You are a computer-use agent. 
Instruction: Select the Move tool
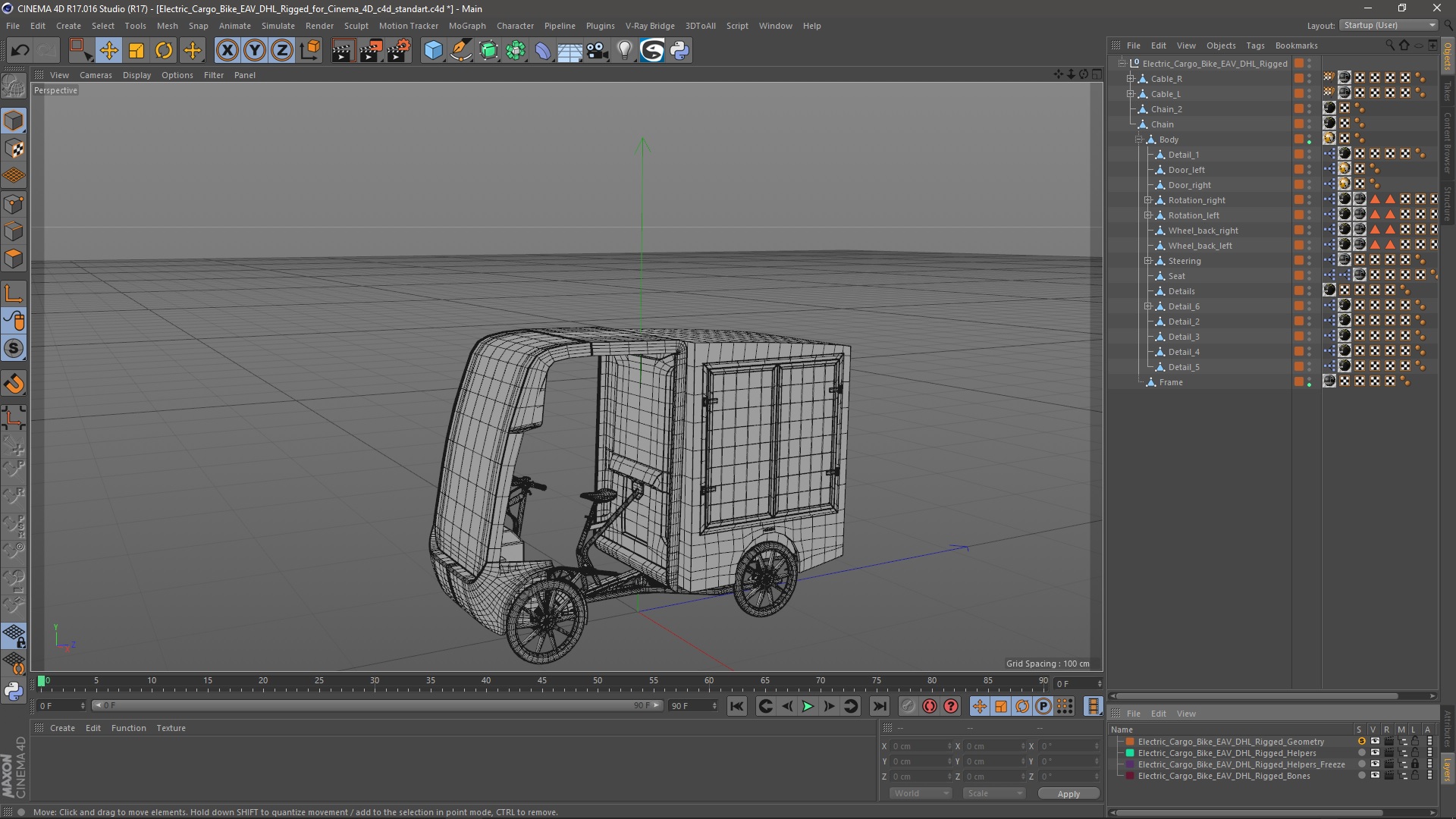108,51
